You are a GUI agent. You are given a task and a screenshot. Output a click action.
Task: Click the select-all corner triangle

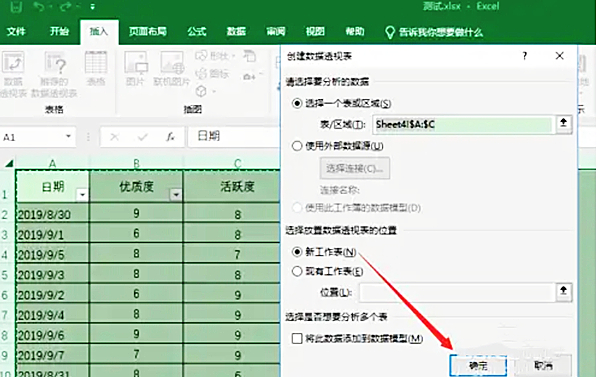(8, 164)
